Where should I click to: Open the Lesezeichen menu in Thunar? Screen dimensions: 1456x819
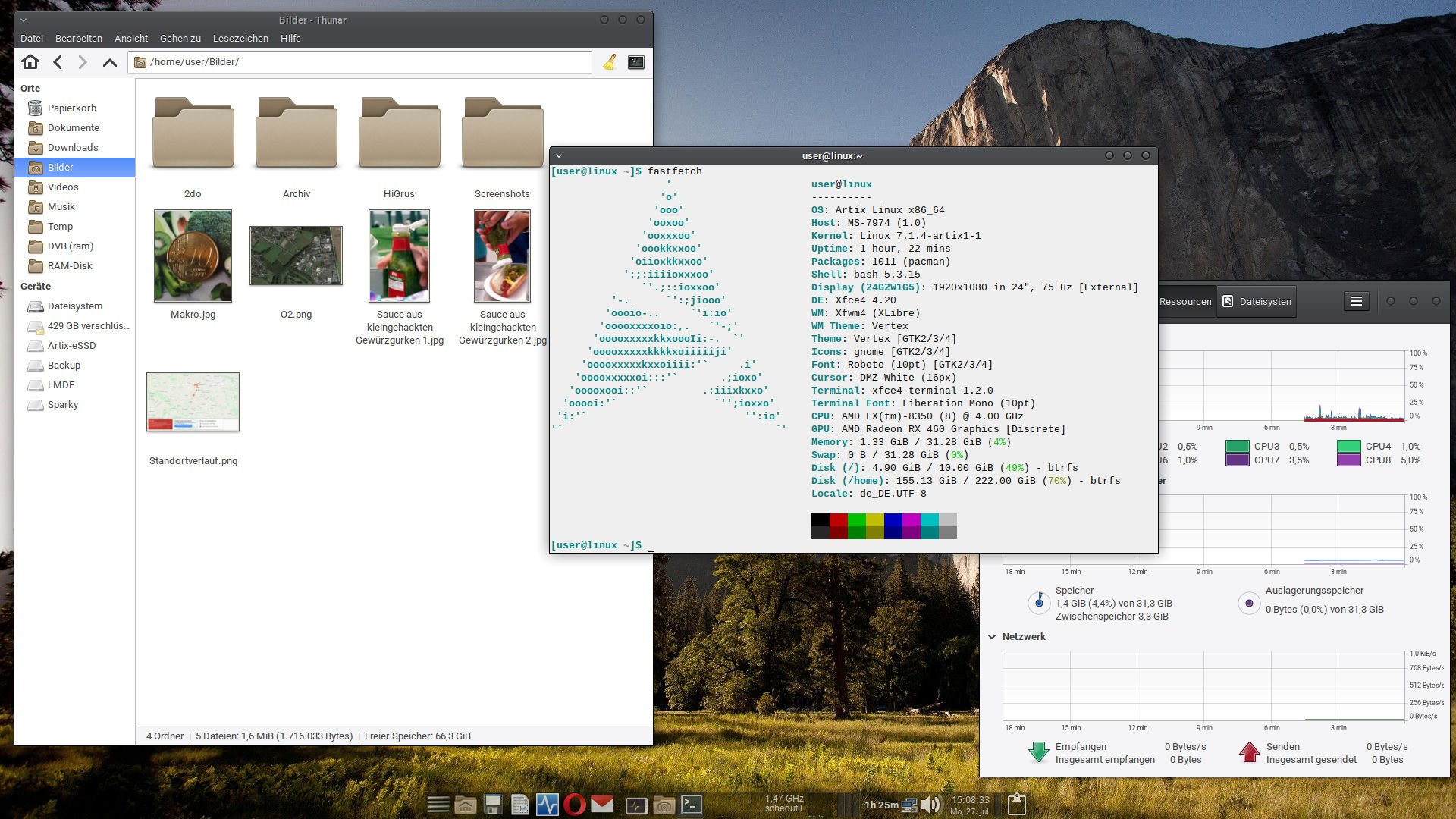(240, 39)
